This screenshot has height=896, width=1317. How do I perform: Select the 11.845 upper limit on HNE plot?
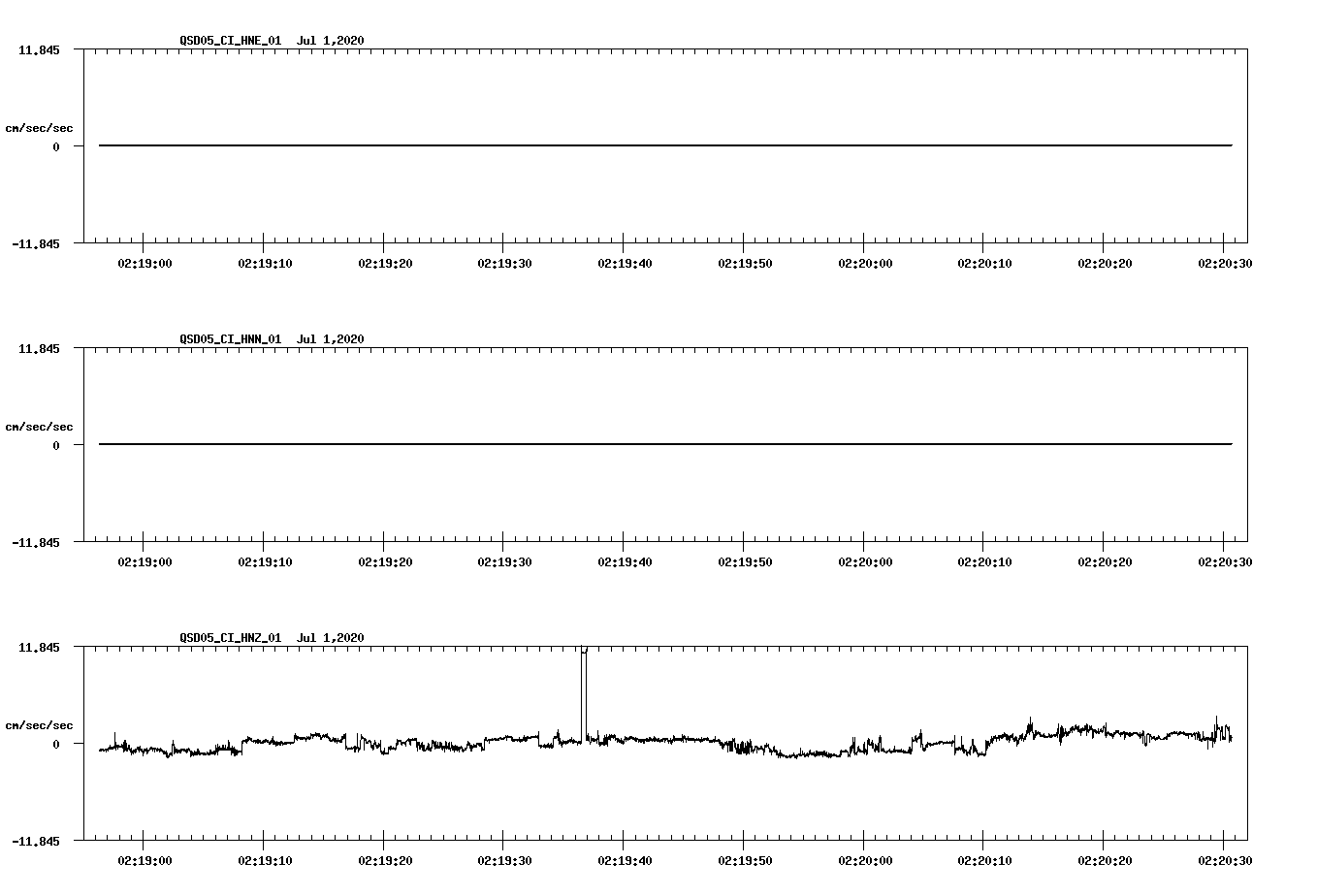[39, 49]
